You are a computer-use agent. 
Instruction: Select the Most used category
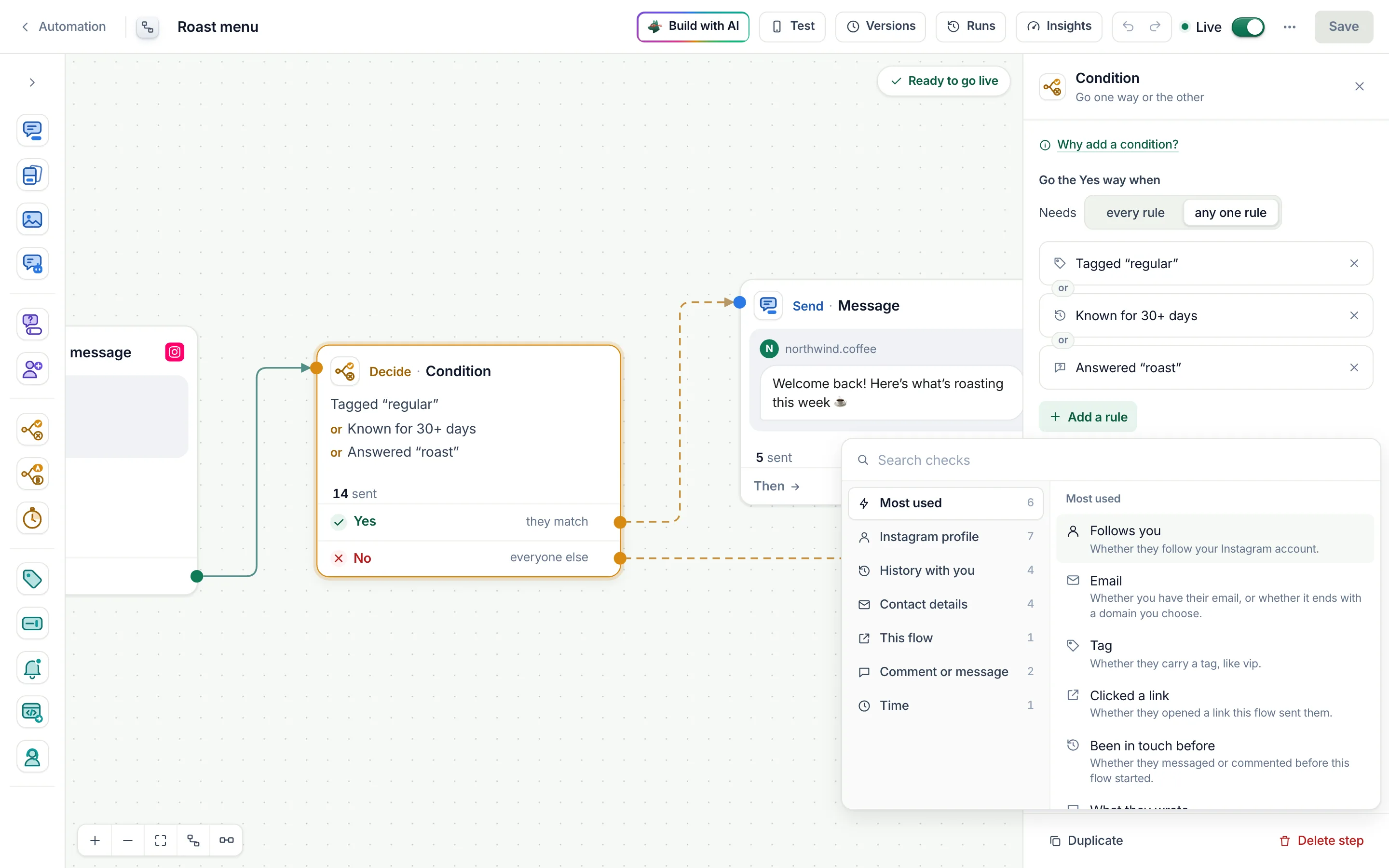[945, 503]
